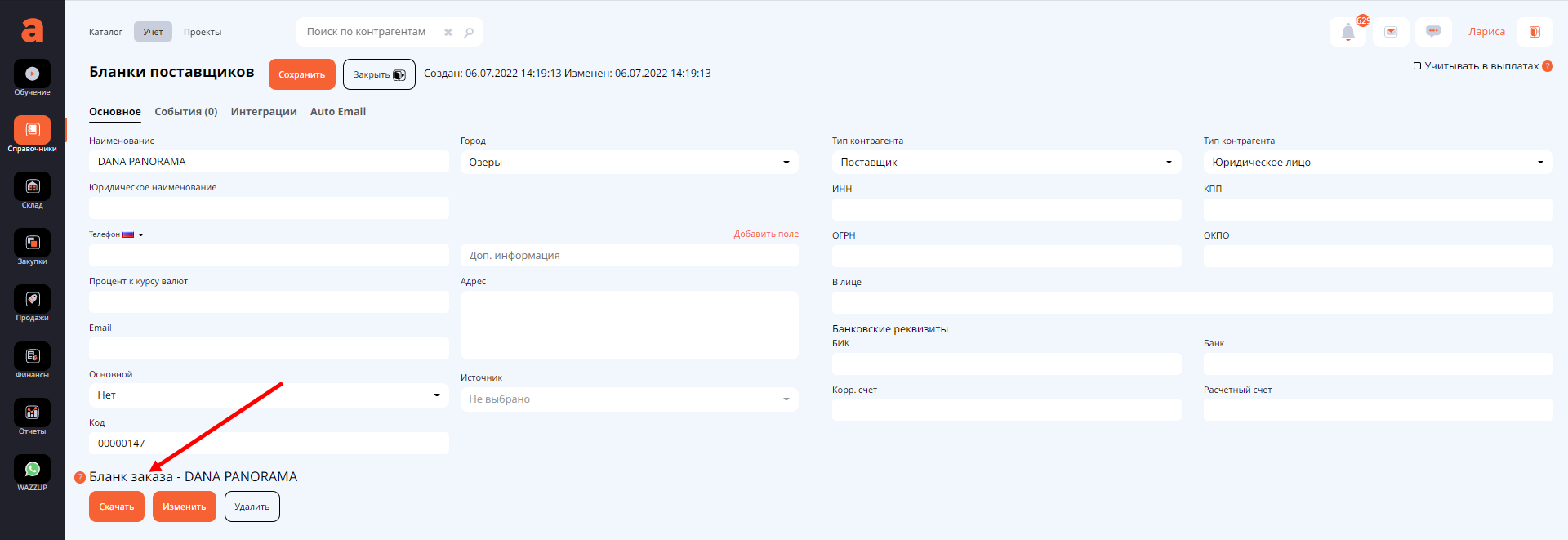Click the ИНН input field
Viewport: 1568px width, 540px height.
coord(1006,210)
